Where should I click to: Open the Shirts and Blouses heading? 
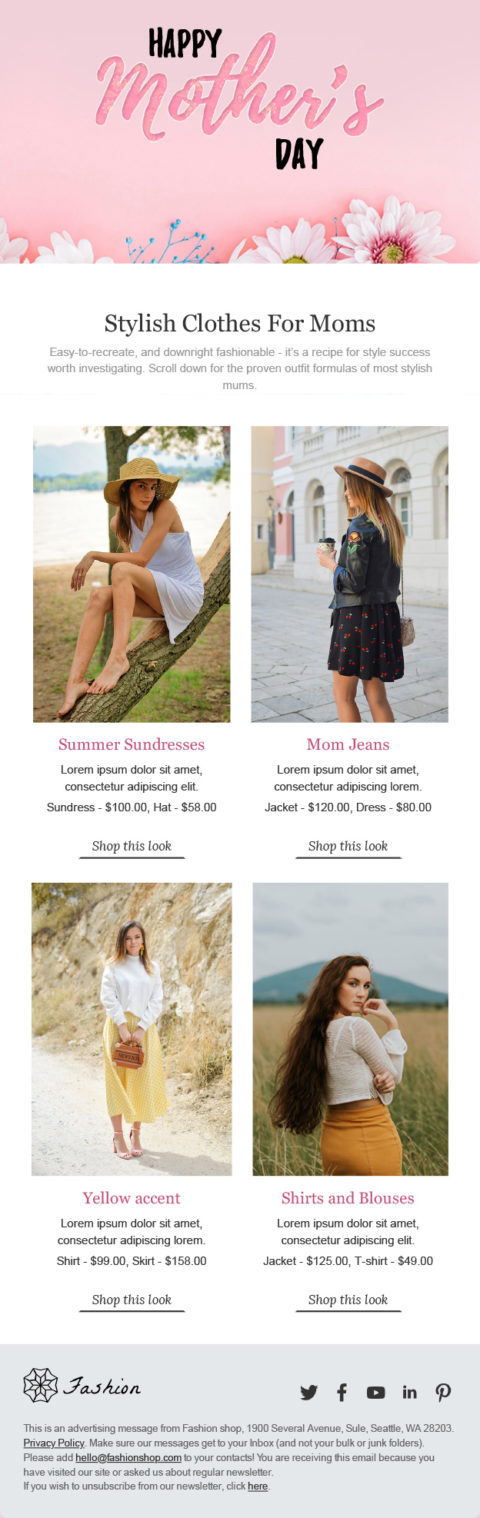coord(348,1198)
